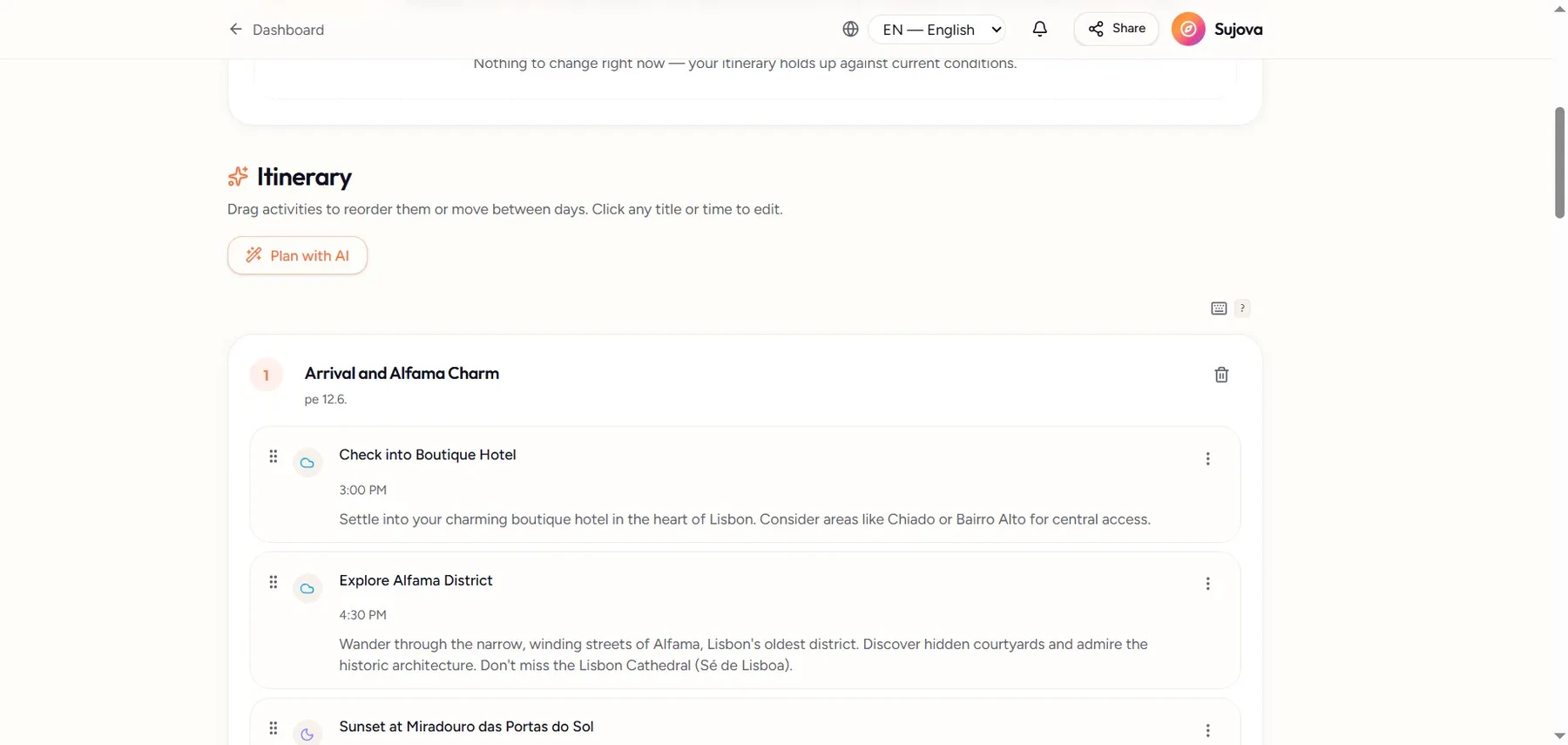
Task: Edit the Arrival and Alfama Charm title
Action: pos(402,373)
